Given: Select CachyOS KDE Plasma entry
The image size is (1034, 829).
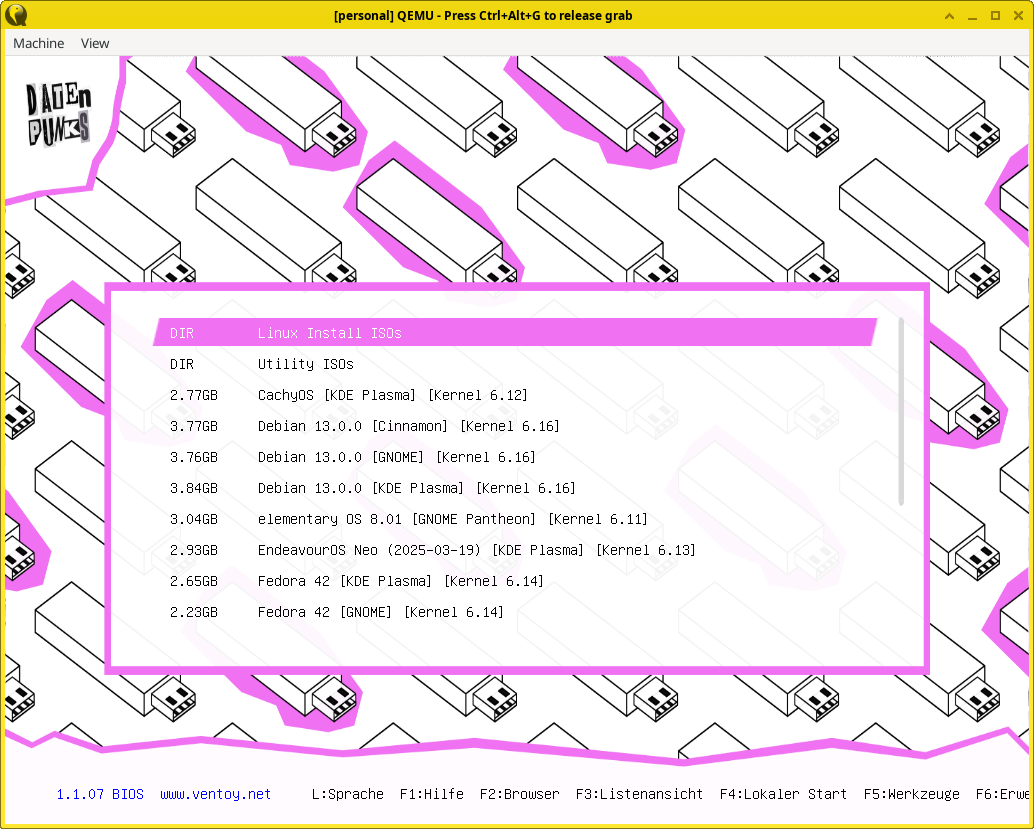Looking at the screenshot, I should 392,395.
